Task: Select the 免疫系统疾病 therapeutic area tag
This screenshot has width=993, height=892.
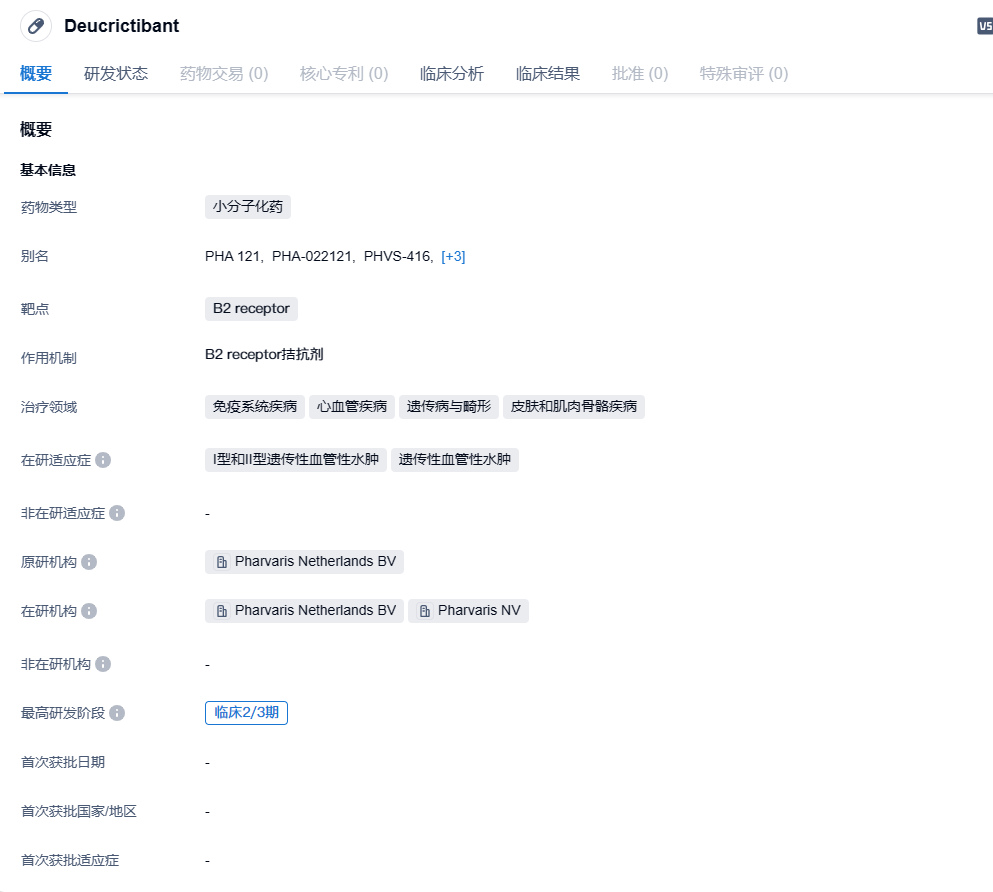Action: (x=254, y=407)
